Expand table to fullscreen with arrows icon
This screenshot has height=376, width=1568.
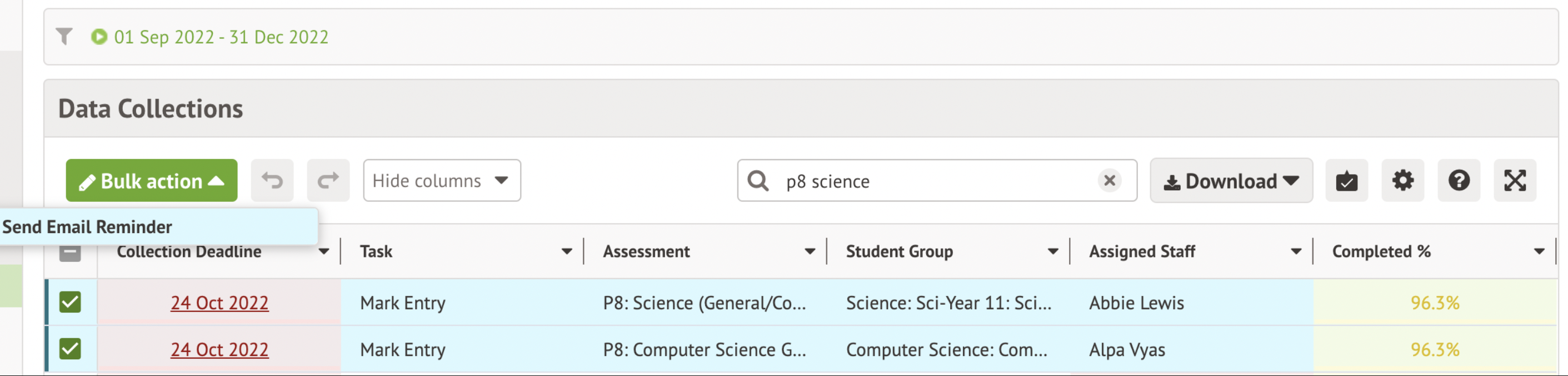[1515, 180]
